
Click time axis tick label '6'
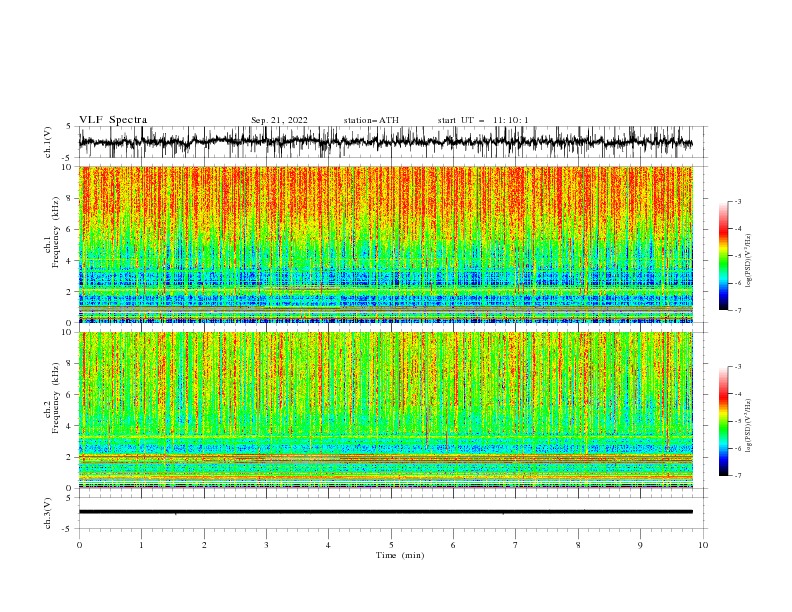[x=453, y=545]
